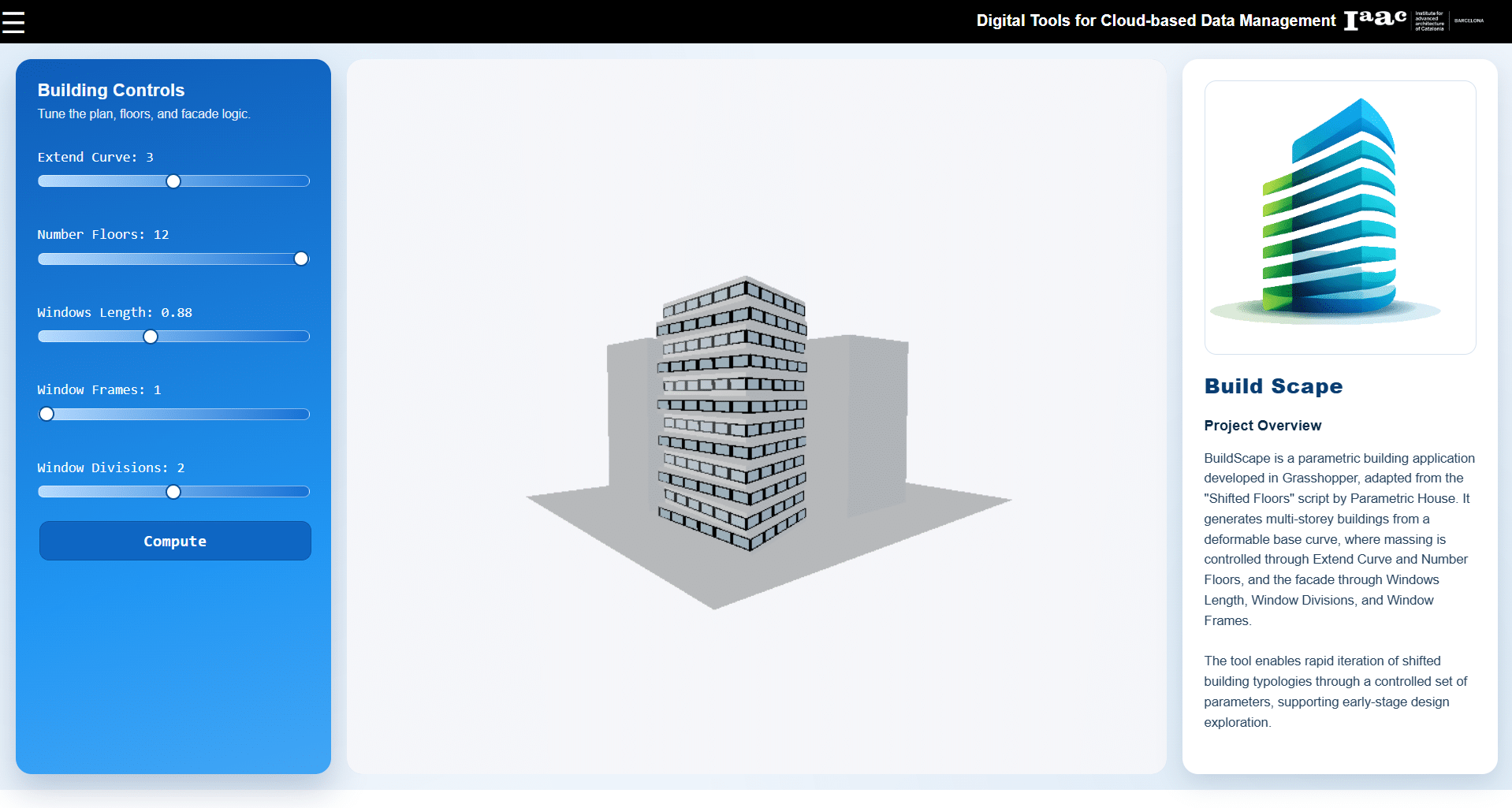
Task: Click the Windows Length slider handle
Action: point(151,337)
